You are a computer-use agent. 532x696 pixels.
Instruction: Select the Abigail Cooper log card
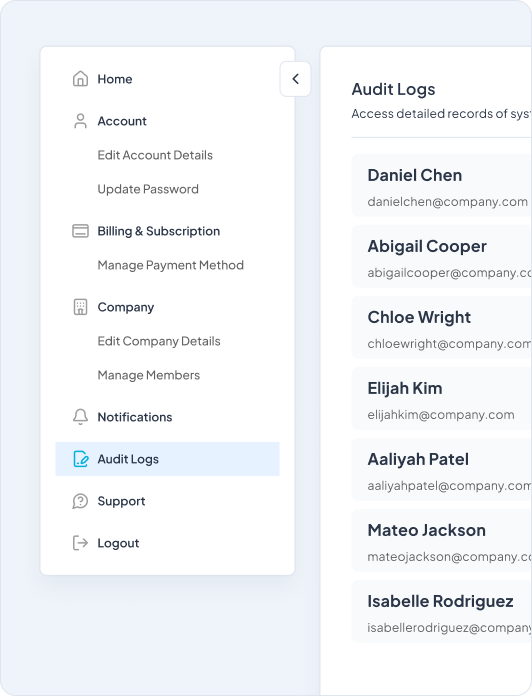click(442, 257)
